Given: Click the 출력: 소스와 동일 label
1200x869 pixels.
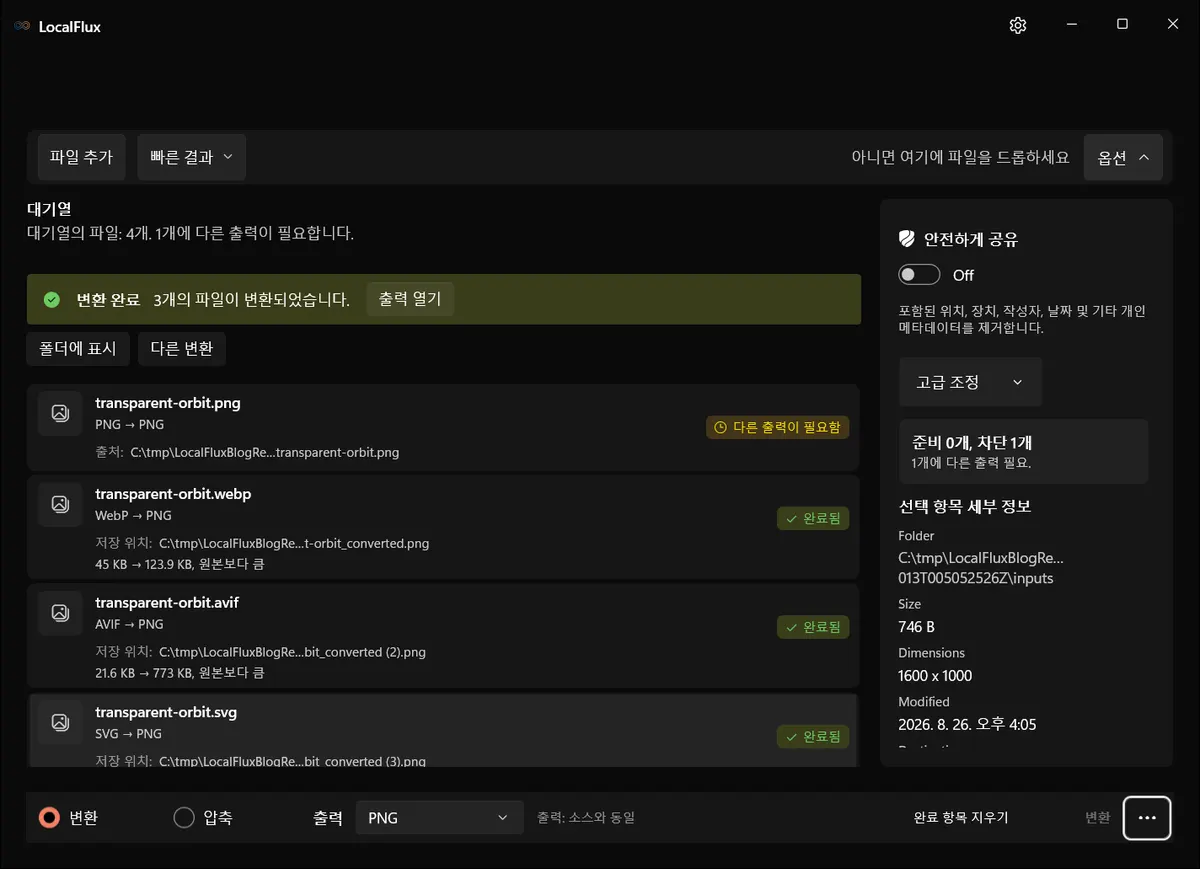Looking at the screenshot, I should pyautogui.click(x=586, y=818).
